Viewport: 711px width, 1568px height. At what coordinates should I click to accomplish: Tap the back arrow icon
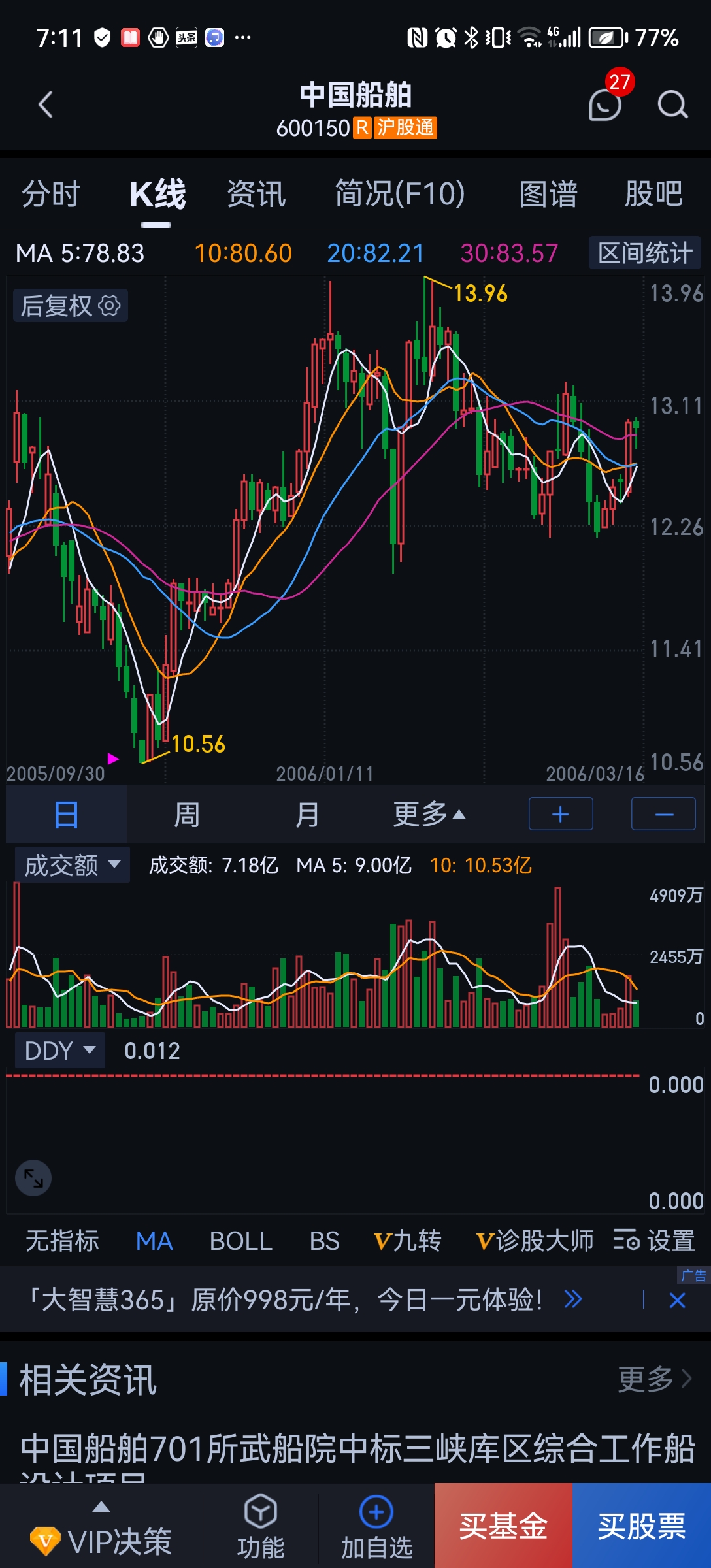(45, 105)
